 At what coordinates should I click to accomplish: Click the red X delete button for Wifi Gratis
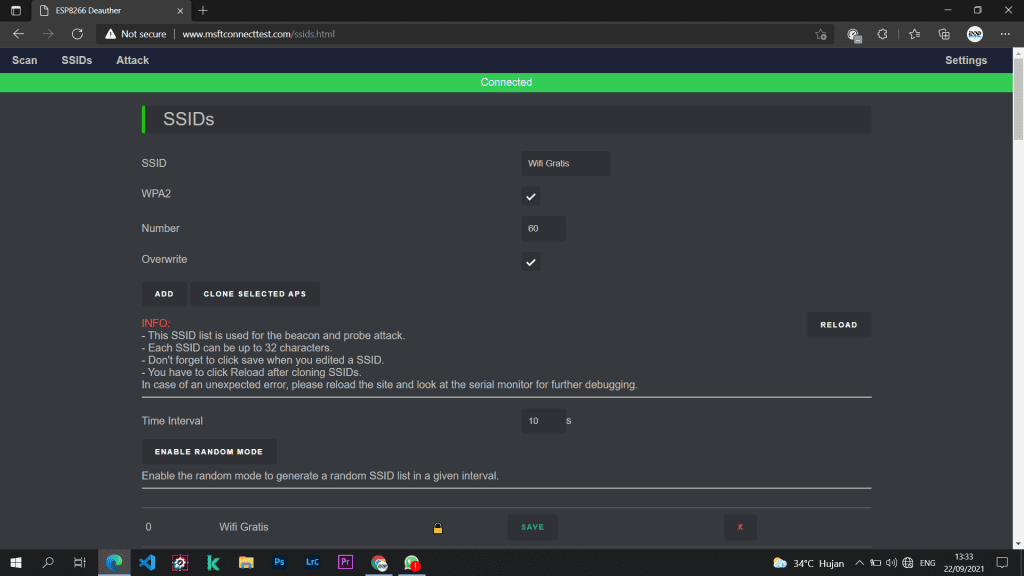tap(740, 527)
